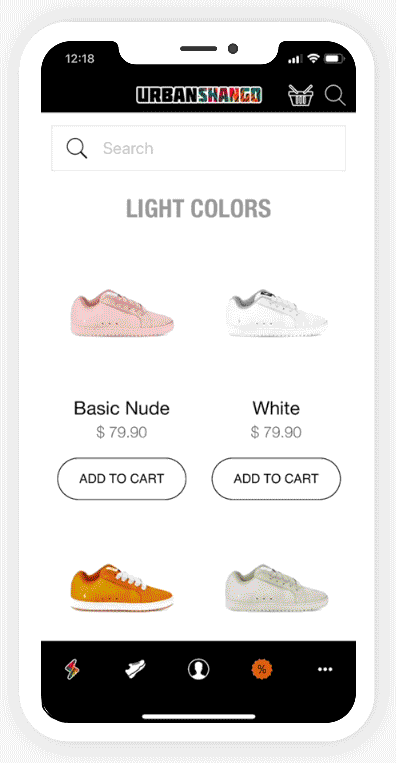Open the pink Basic Nude sneaker image
396x763 pixels.
pos(122,313)
